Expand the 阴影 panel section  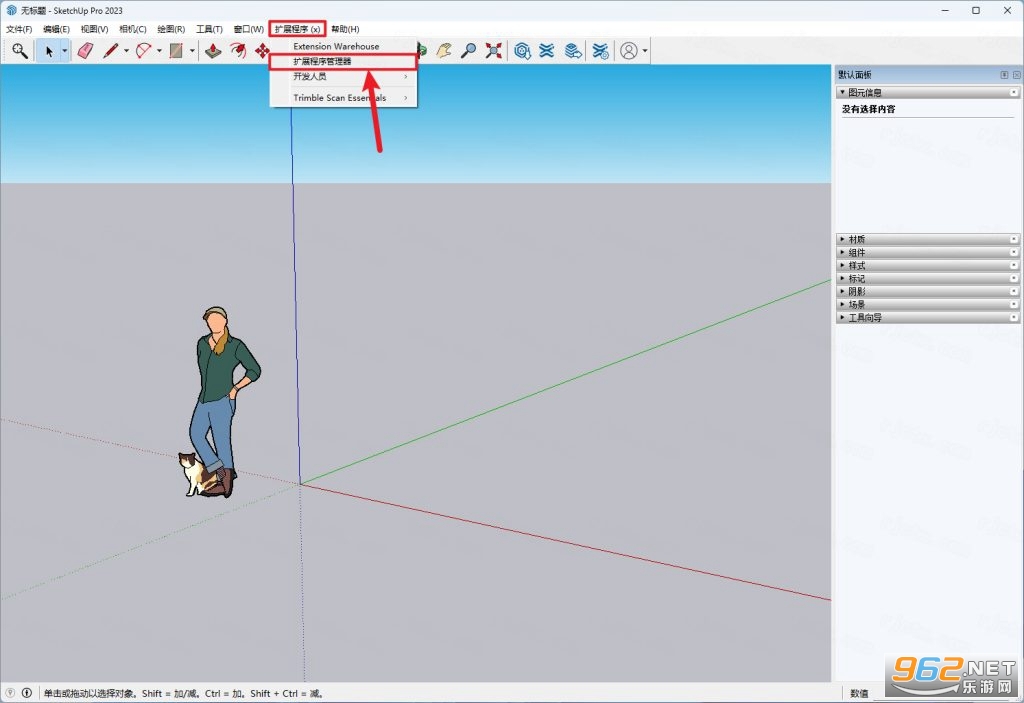(x=842, y=291)
